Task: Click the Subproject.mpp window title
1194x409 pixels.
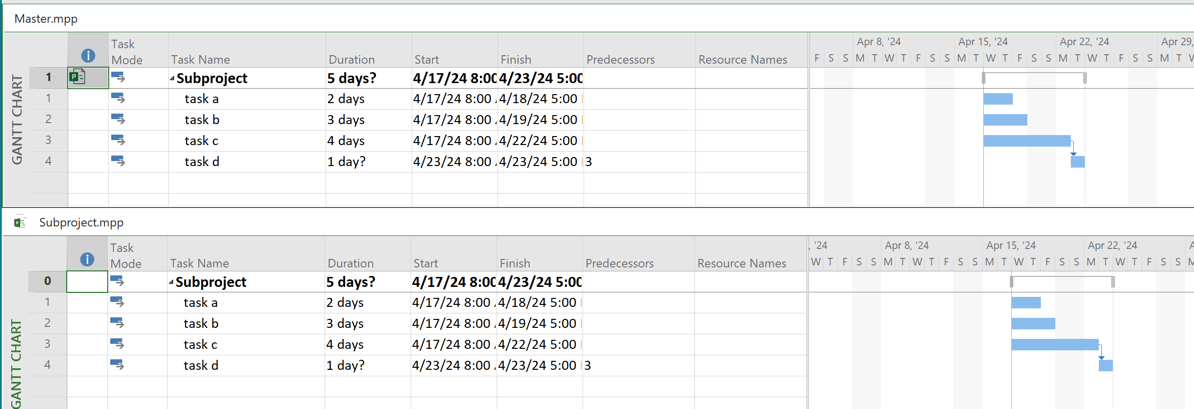Action: click(x=81, y=222)
